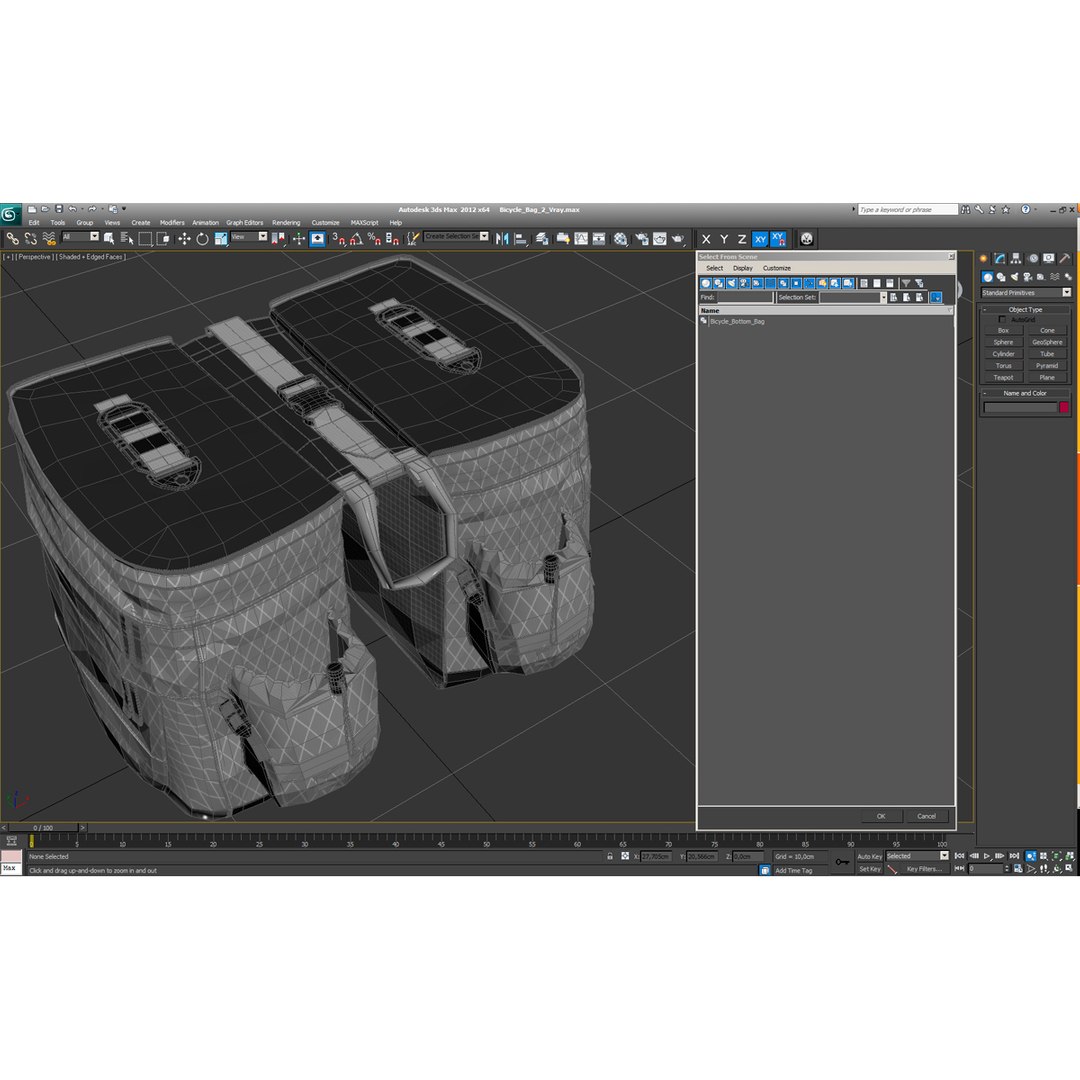Click the red object color swatch
Screen dimensions: 1080x1080
pyautogui.click(x=1063, y=408)
